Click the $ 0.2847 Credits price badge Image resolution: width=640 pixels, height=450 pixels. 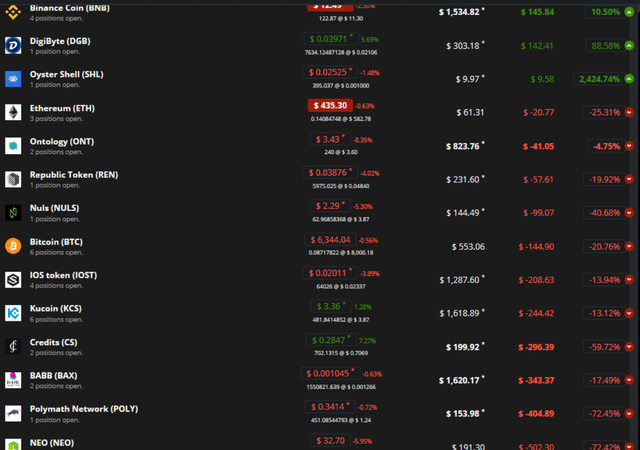(331, 340)
